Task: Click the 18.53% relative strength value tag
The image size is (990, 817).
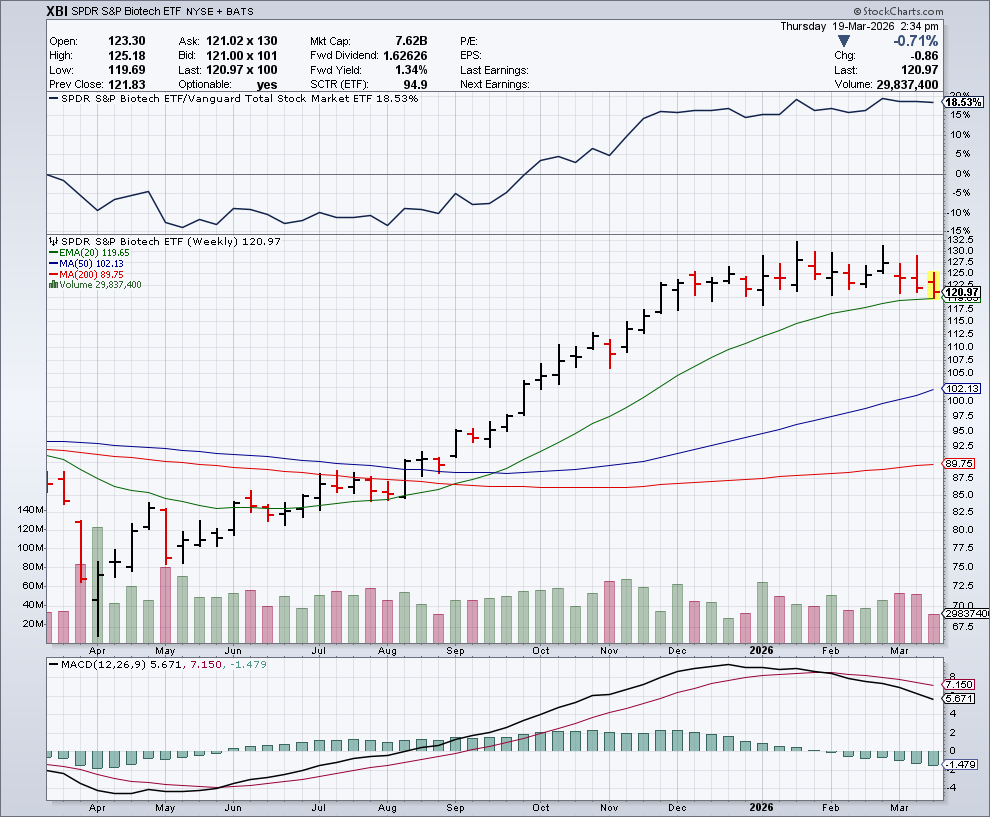Action: pos(964,103)
